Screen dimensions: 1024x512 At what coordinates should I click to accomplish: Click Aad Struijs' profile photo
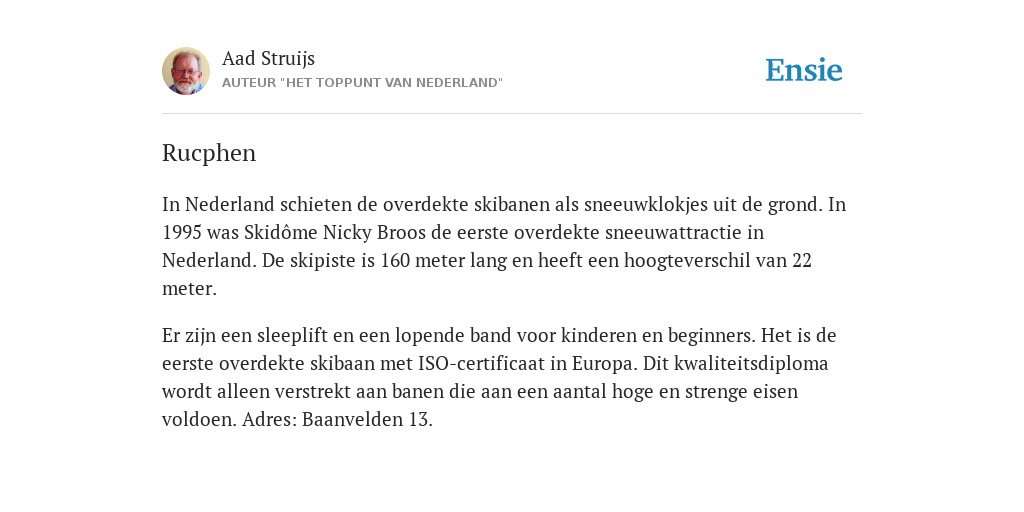coord(186,71)
